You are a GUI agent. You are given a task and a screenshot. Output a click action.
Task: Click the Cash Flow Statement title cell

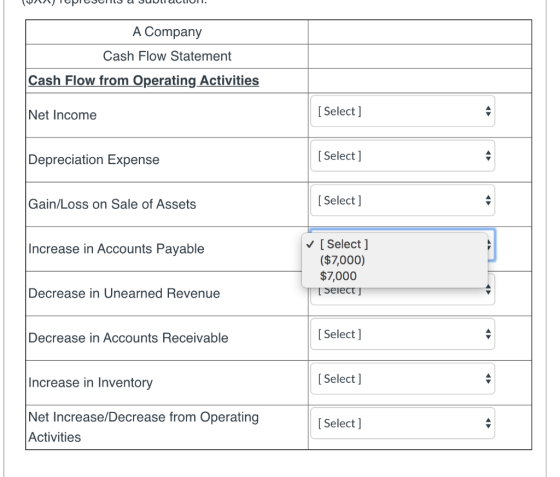click(x=167, y=56)
